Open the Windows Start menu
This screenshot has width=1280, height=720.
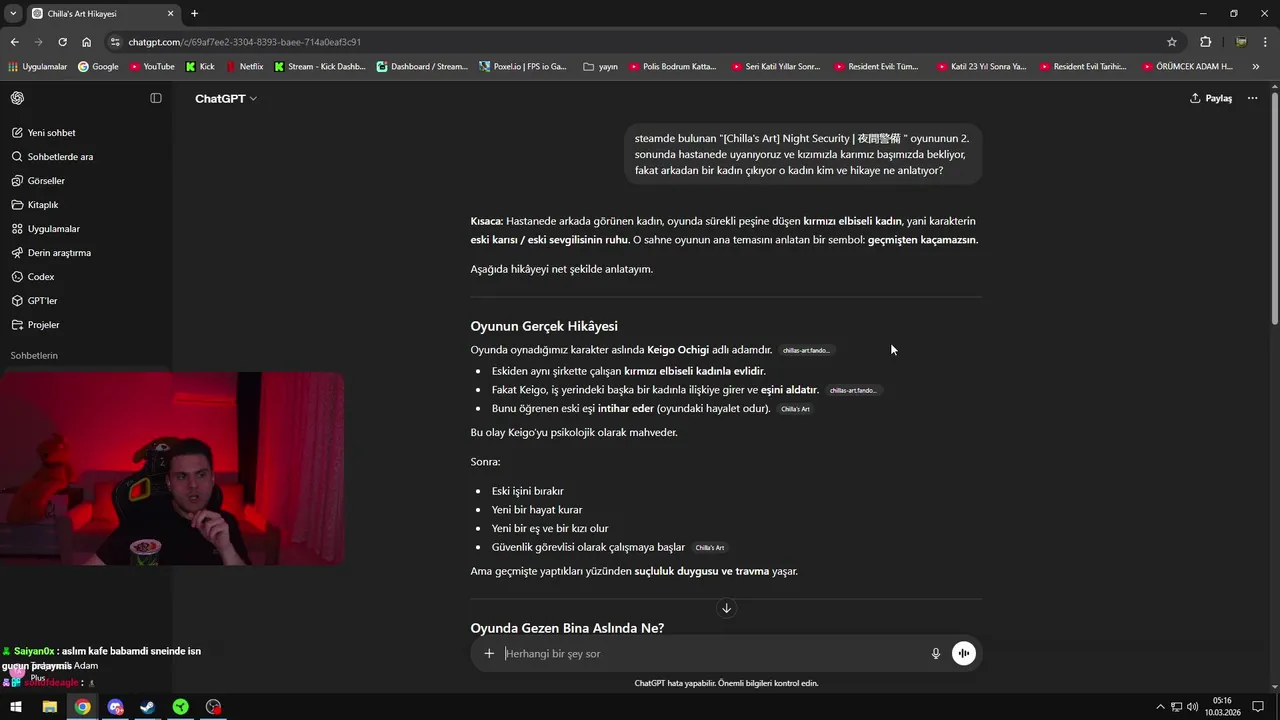point(16,707)
